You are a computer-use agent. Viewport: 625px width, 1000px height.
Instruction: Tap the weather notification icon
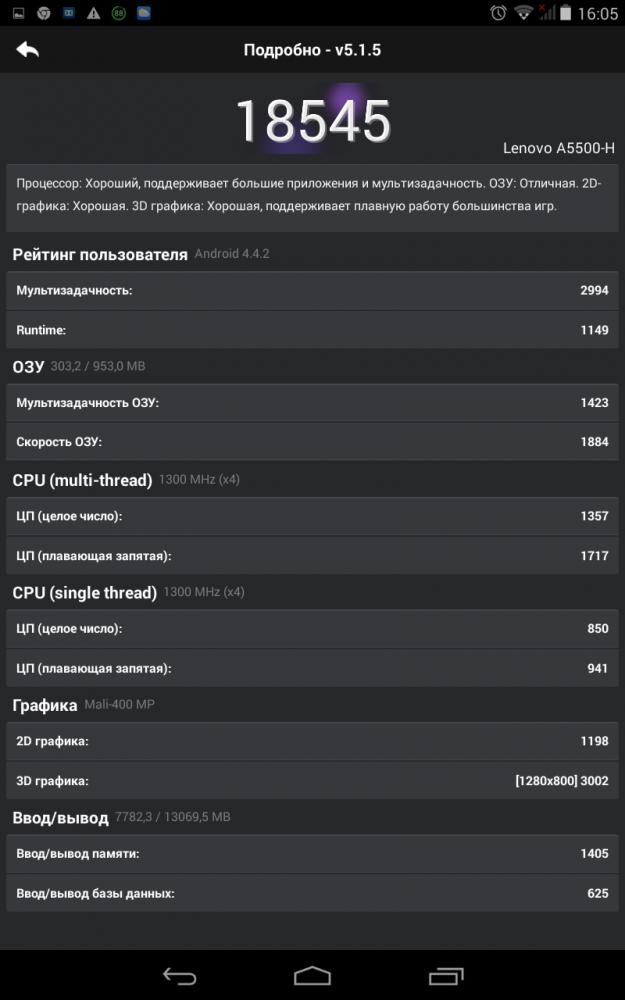point(143,13)
